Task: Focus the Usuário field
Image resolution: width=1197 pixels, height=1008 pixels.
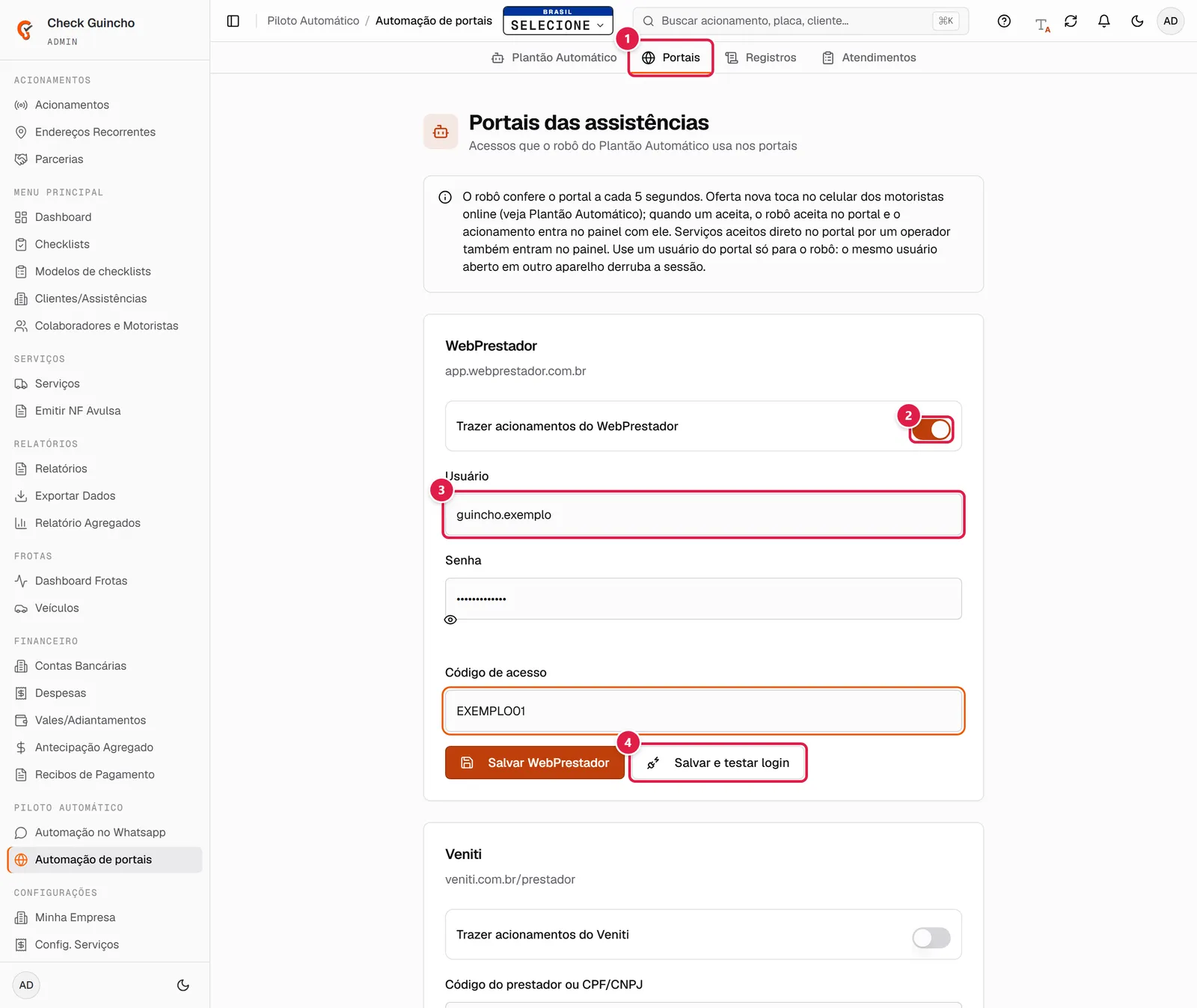Action: tap(703, 515)
